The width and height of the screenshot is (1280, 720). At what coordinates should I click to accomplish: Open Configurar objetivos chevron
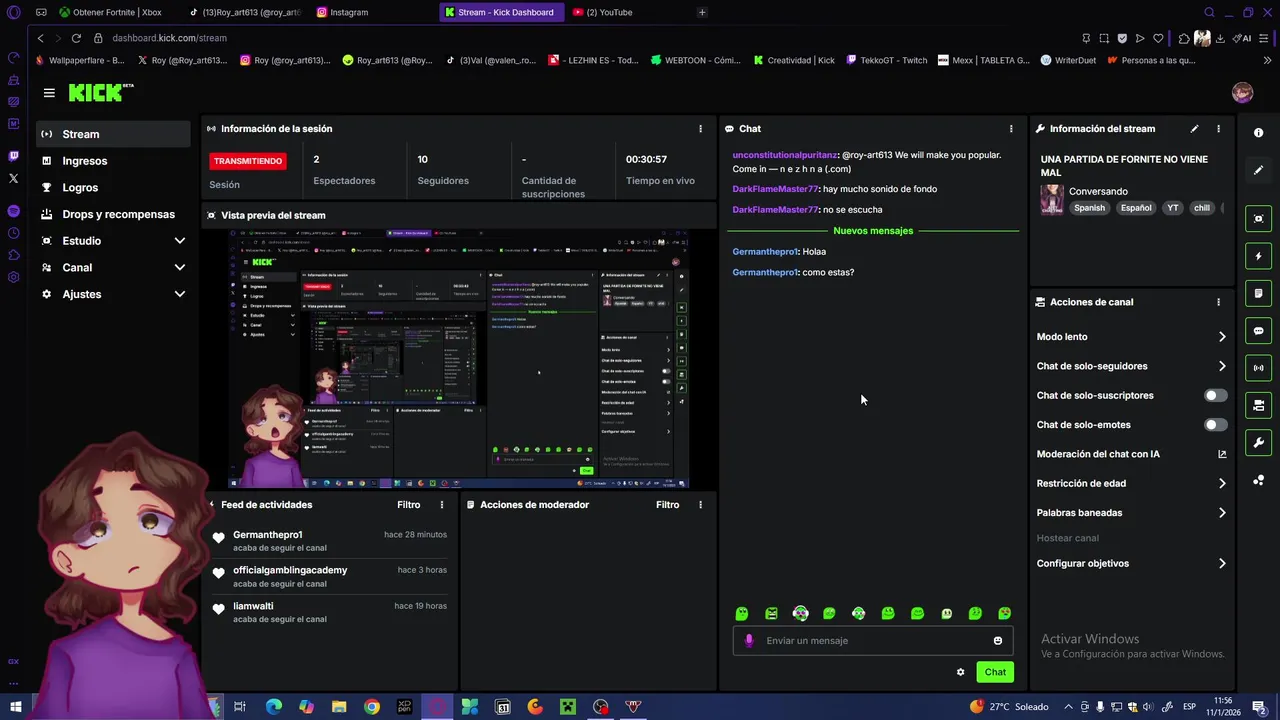coord(1222,564)
